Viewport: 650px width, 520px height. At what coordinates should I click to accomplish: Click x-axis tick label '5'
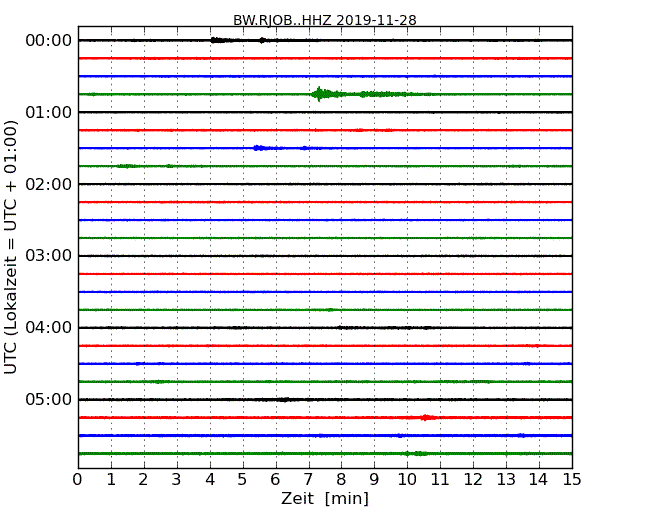tap(243, 479)
